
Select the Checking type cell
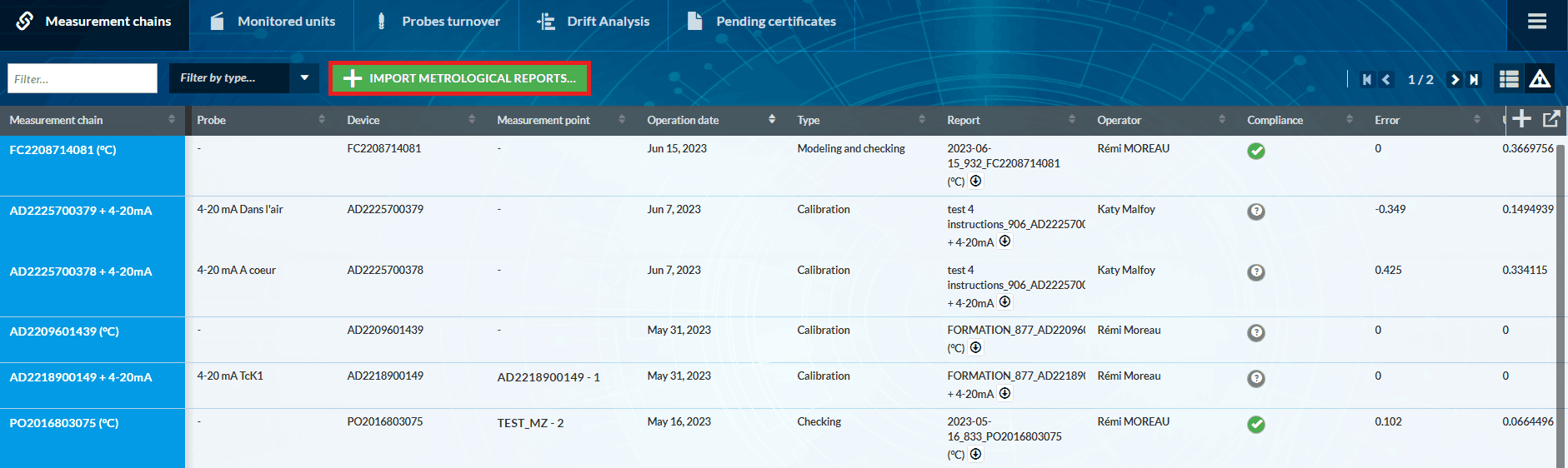tap(819, 421)
